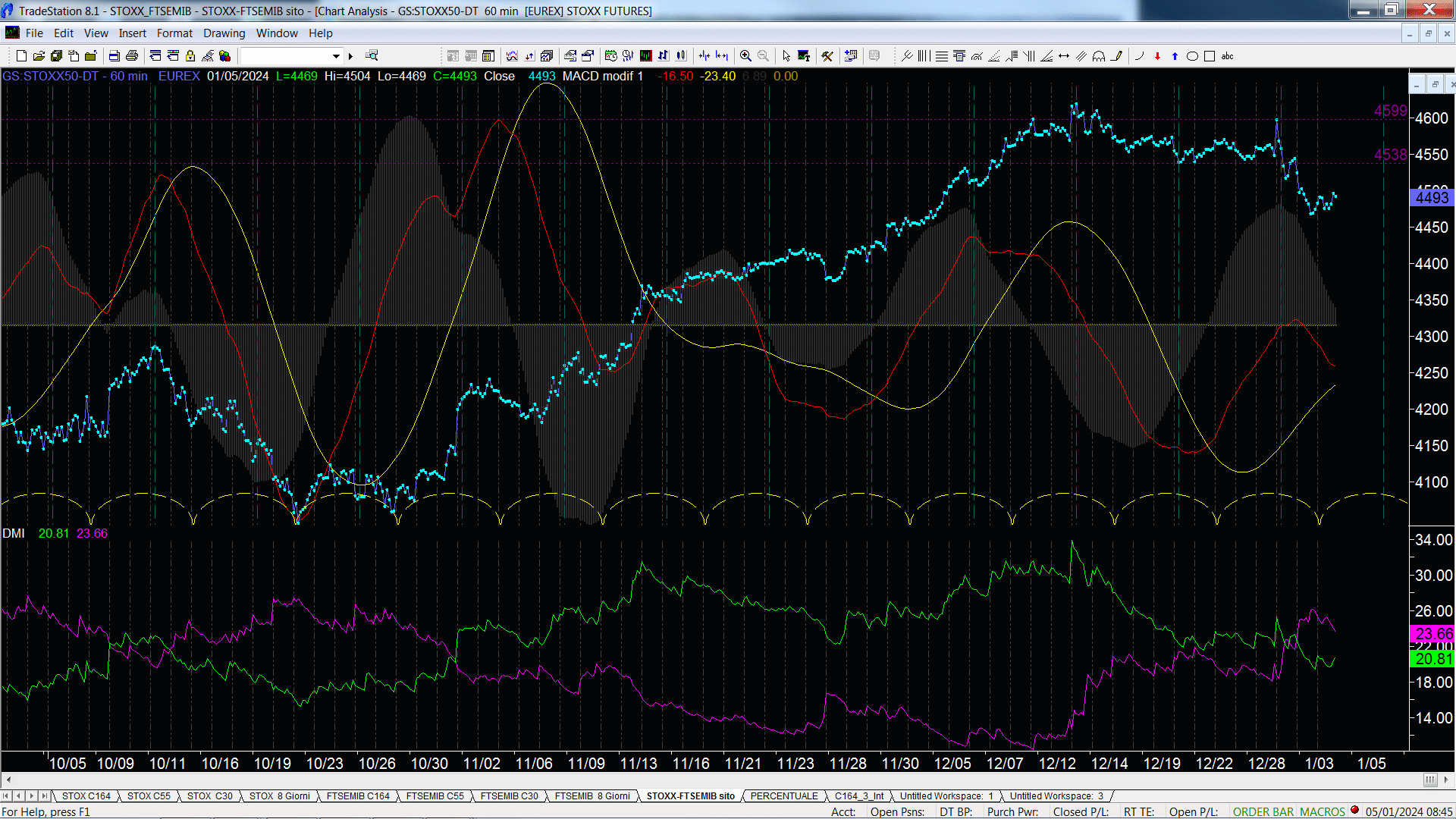Screen dimensions: 1456x819
Task: Switch to the STOX C164 workspace tab
Action: pyautogui.click(x=86, y=796)
